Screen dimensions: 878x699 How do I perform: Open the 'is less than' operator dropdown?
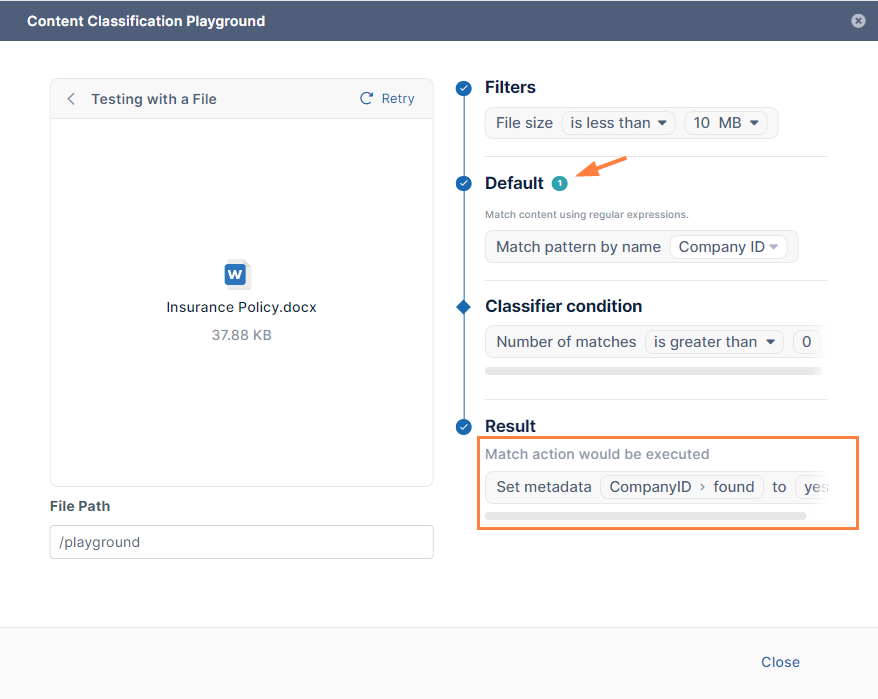618,123
